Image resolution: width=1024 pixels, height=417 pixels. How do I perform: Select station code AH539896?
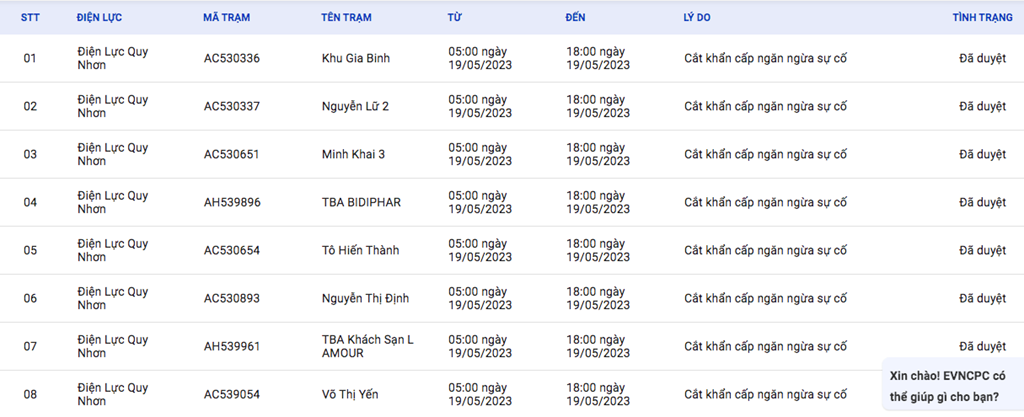tap(232, 202)
